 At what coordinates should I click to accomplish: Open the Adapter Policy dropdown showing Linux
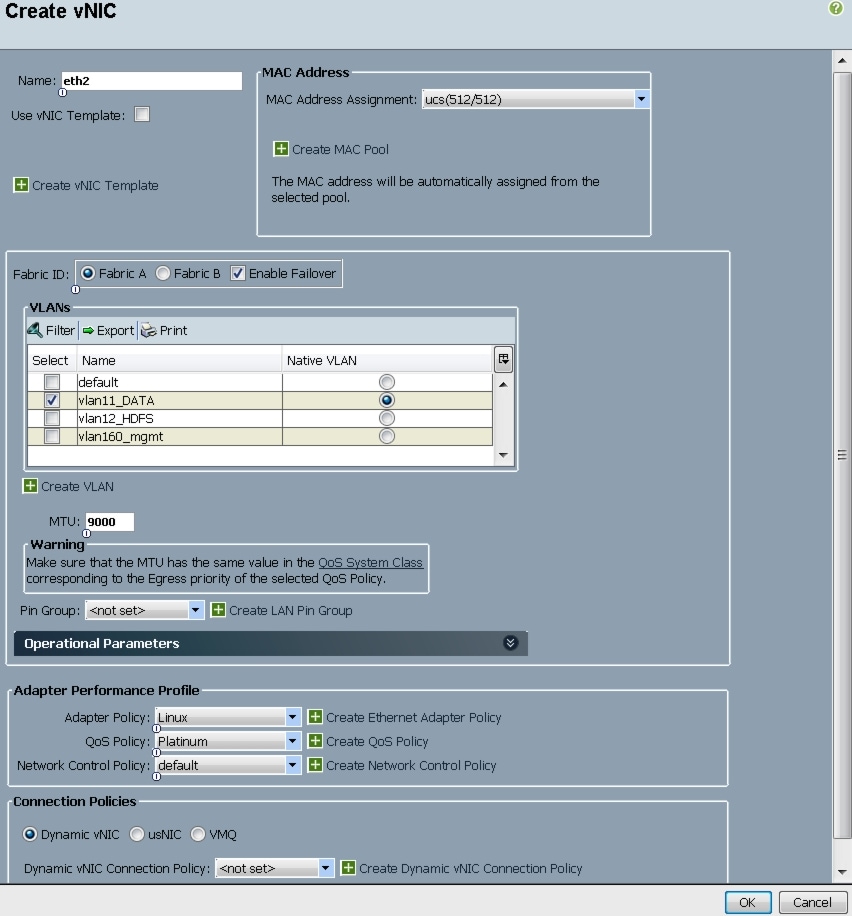[x=293, y=717]
